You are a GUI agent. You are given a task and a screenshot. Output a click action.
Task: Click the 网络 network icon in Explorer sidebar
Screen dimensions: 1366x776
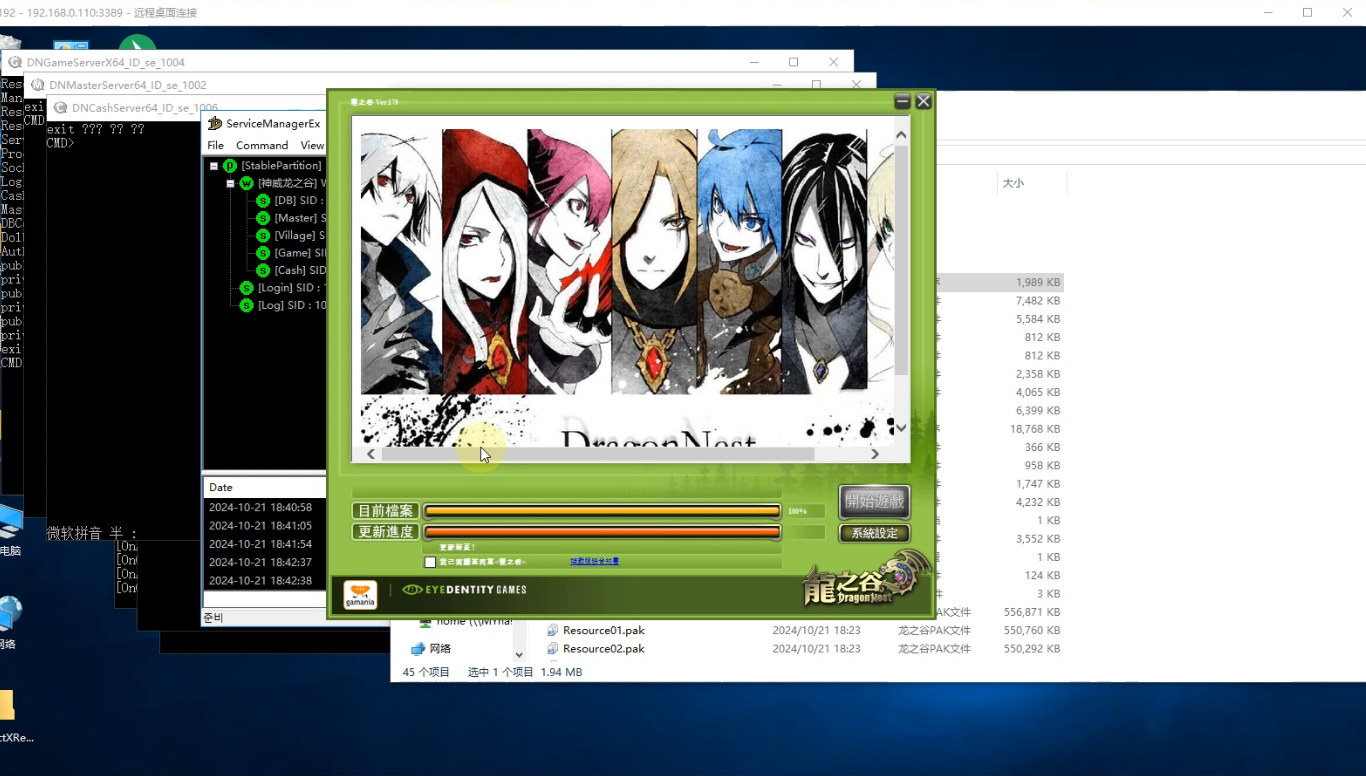click(418, 649)
